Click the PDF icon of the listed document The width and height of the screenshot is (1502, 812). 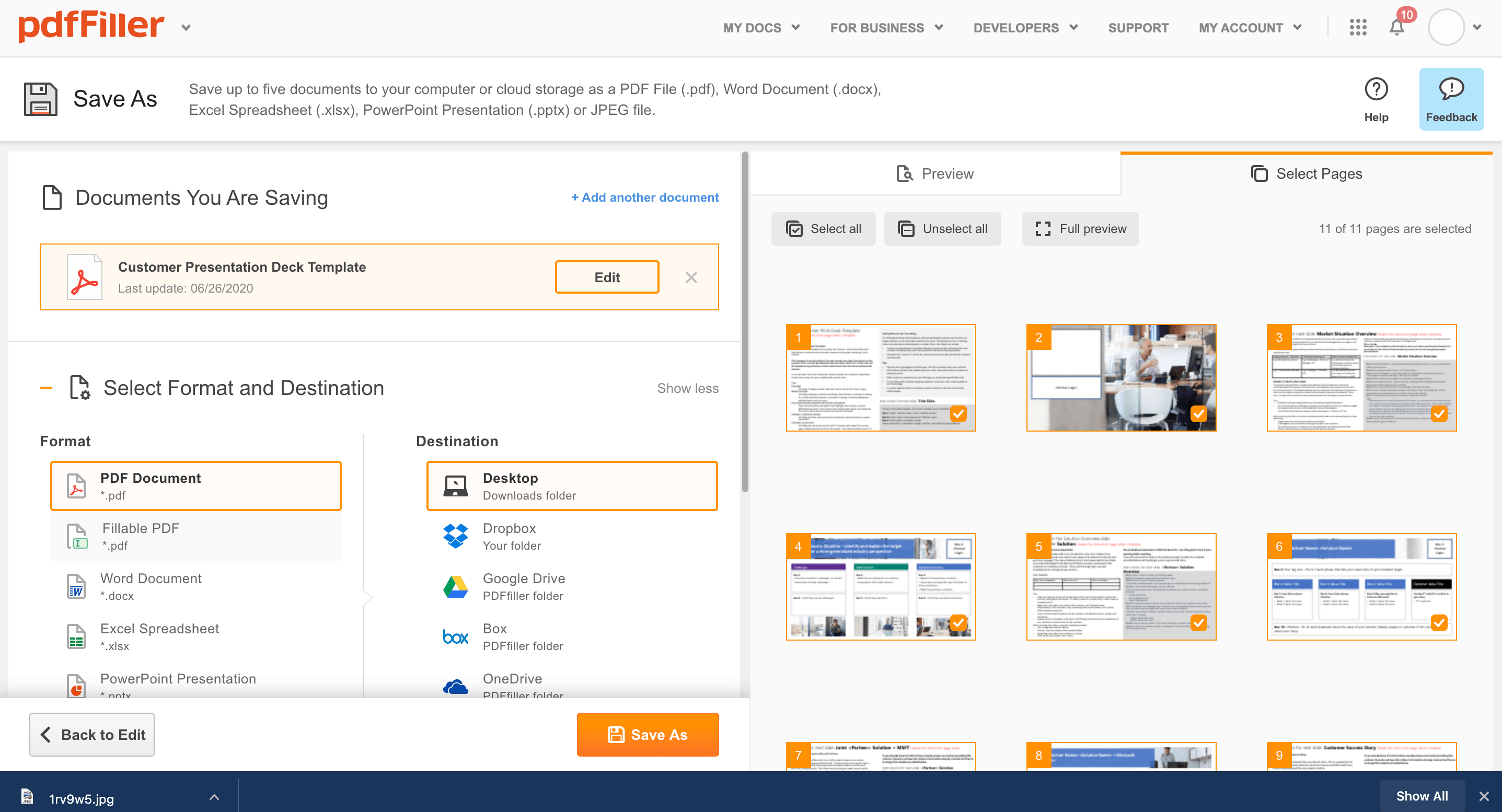(x=85, y=277)
